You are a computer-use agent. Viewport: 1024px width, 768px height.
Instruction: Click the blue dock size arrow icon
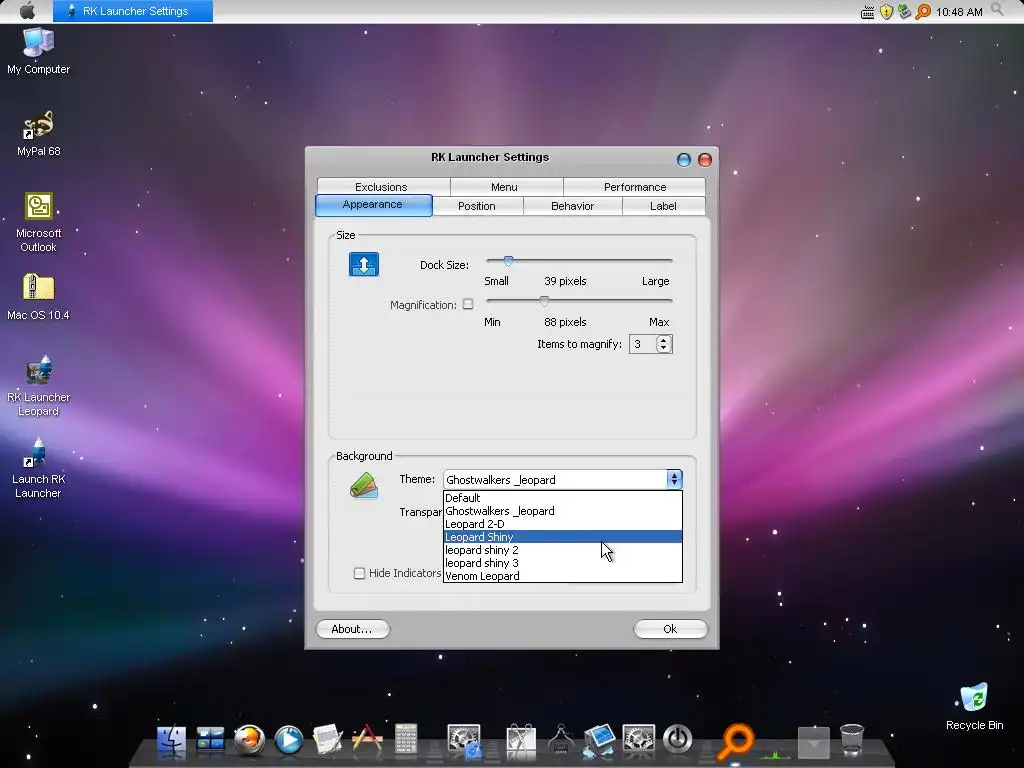point(364,264)
